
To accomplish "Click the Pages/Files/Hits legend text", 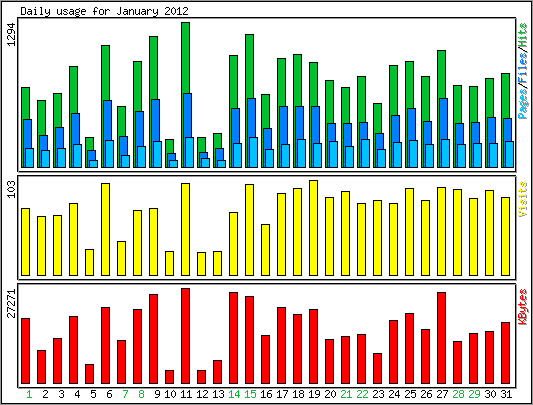I will (x=523, y=71).
